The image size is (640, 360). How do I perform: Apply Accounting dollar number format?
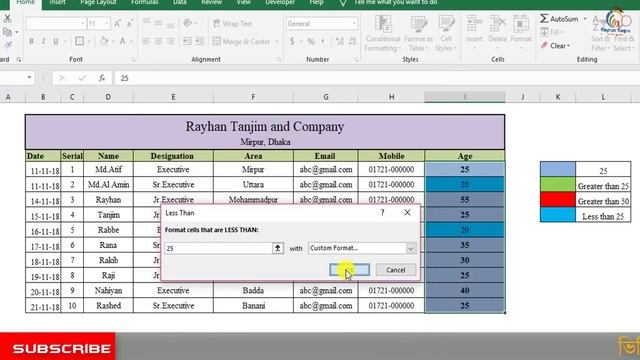292,41
